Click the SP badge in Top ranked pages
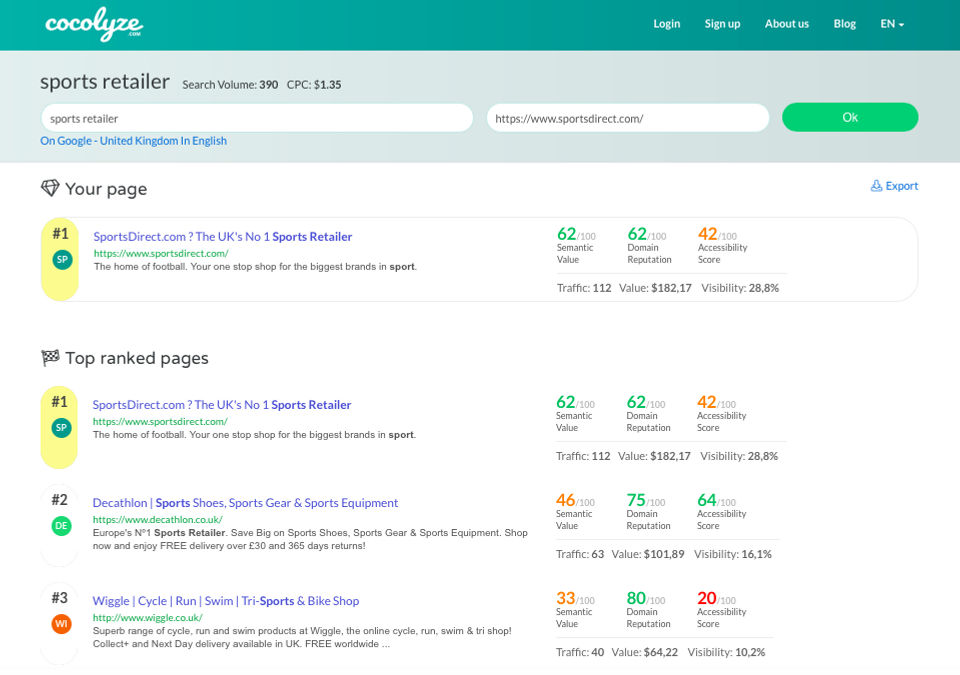The height and width of the screenshot is (675, 960). tap(61, 428)
